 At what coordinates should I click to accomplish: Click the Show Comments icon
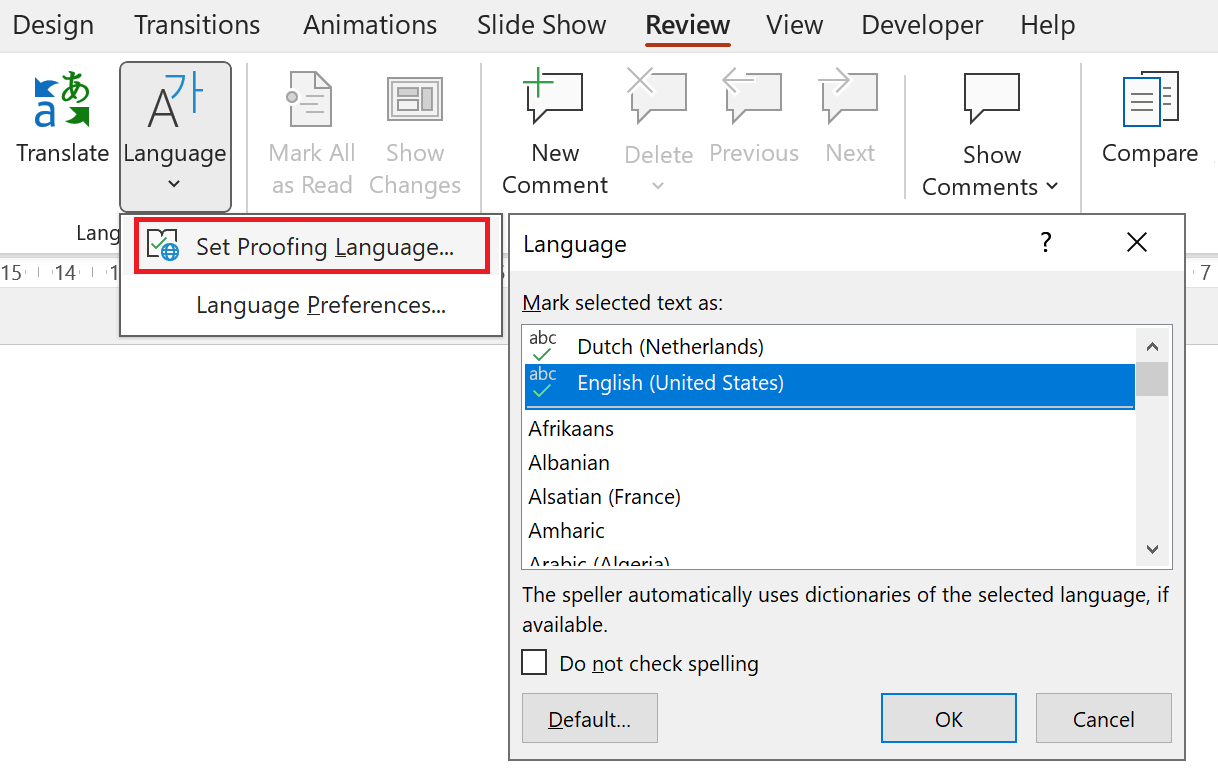pyautogui.click(x=991, y=99)
